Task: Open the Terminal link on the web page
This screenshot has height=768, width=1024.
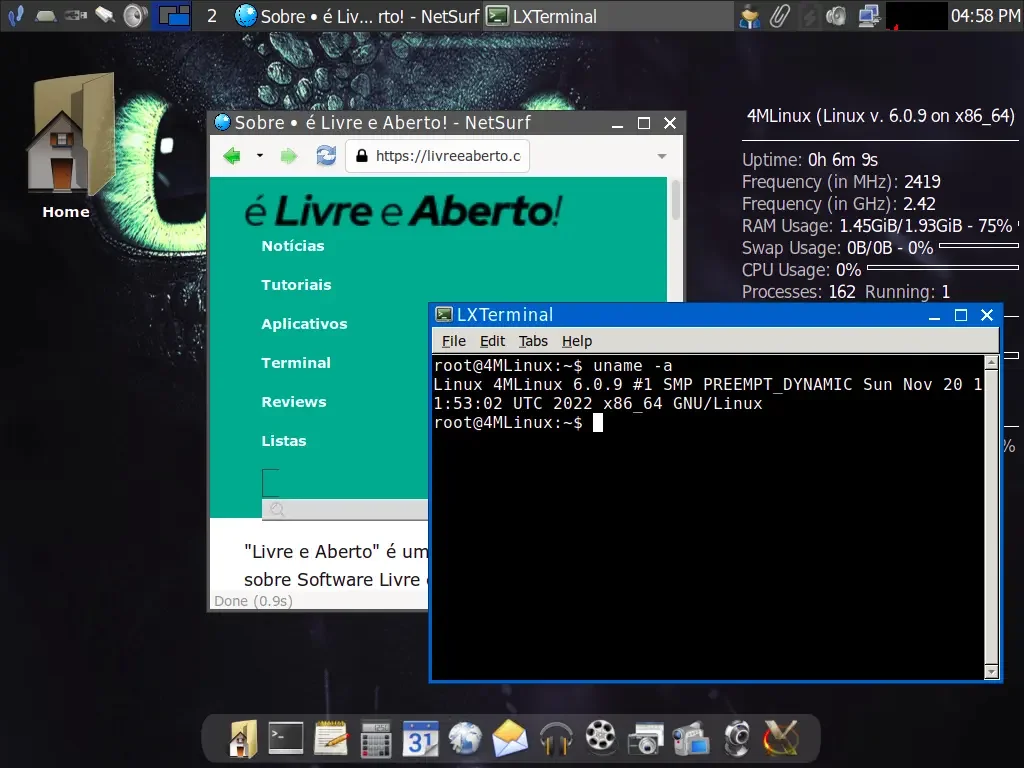Action: 296,362
